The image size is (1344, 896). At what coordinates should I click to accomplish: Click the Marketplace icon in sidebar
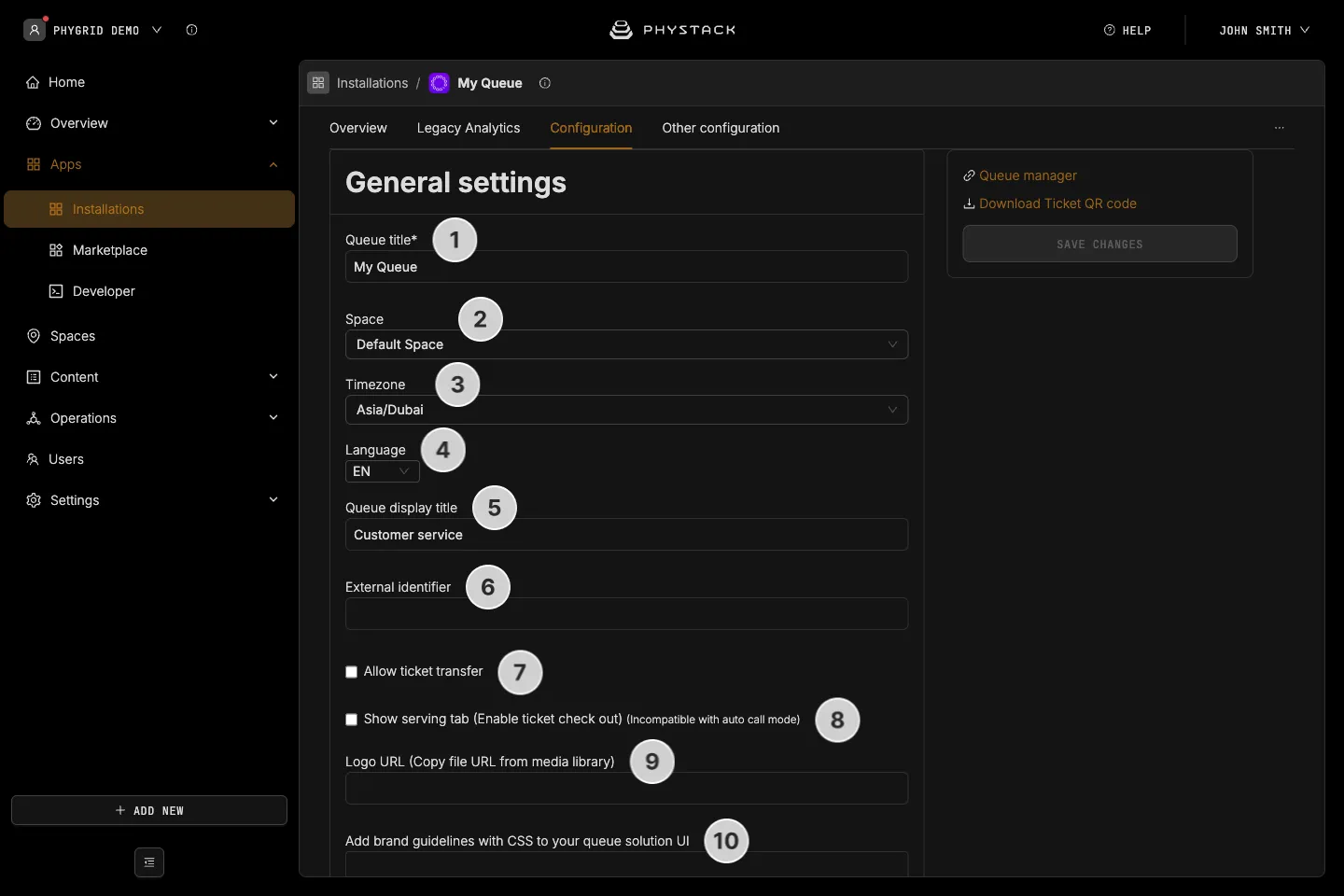56,250
